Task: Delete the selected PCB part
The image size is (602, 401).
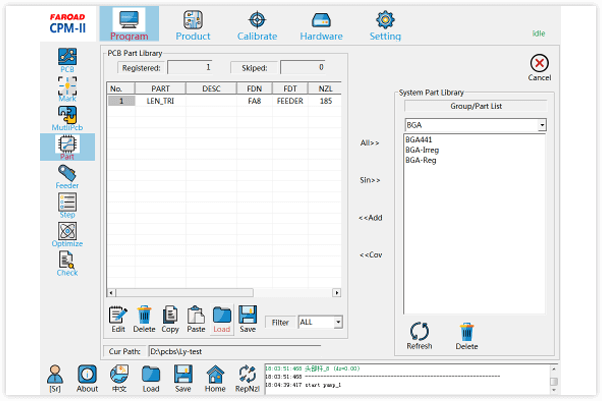Action: click(x=144, y=319)
